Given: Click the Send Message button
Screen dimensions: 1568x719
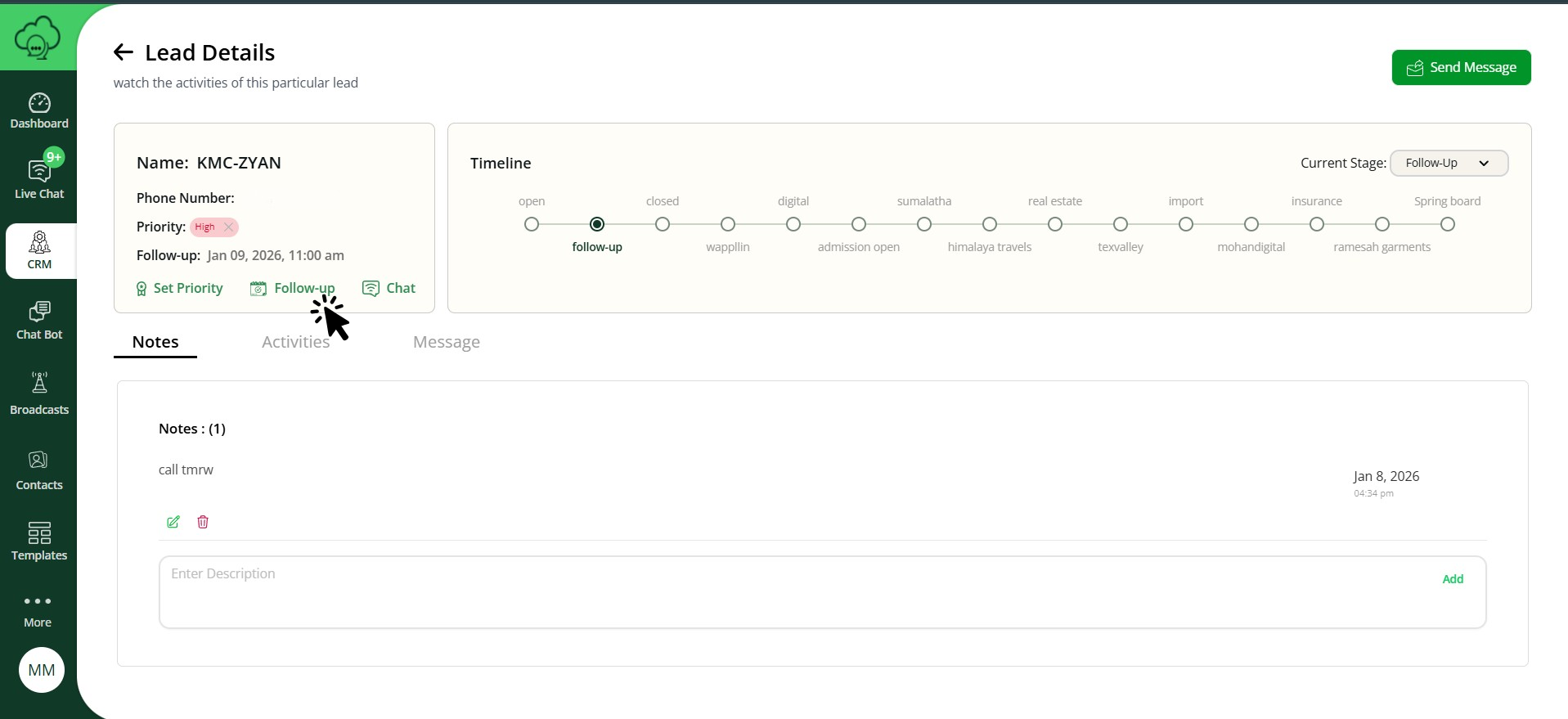Looking at the screenshot, I should tap(1461, 67).
